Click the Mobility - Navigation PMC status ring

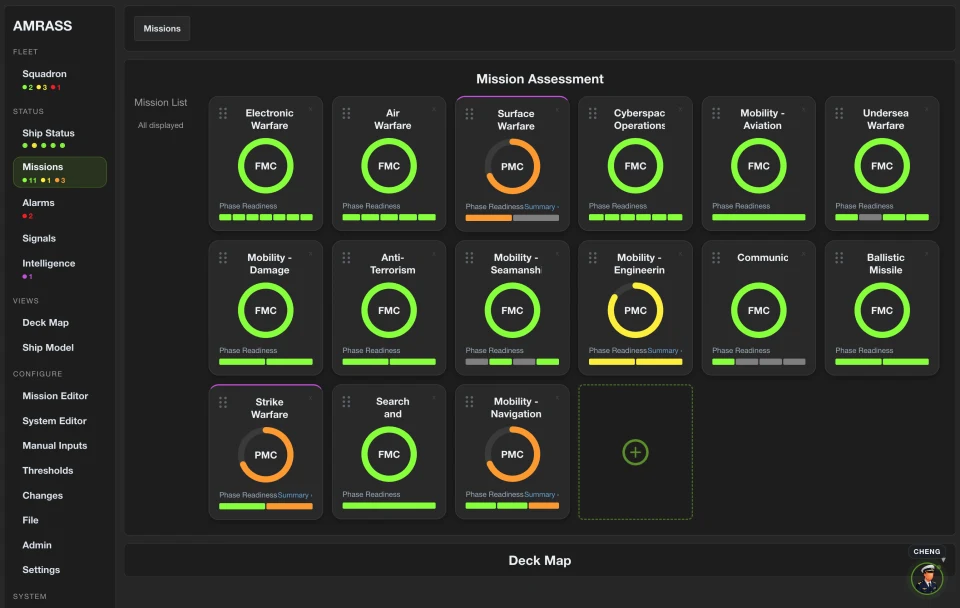point(512,454)
